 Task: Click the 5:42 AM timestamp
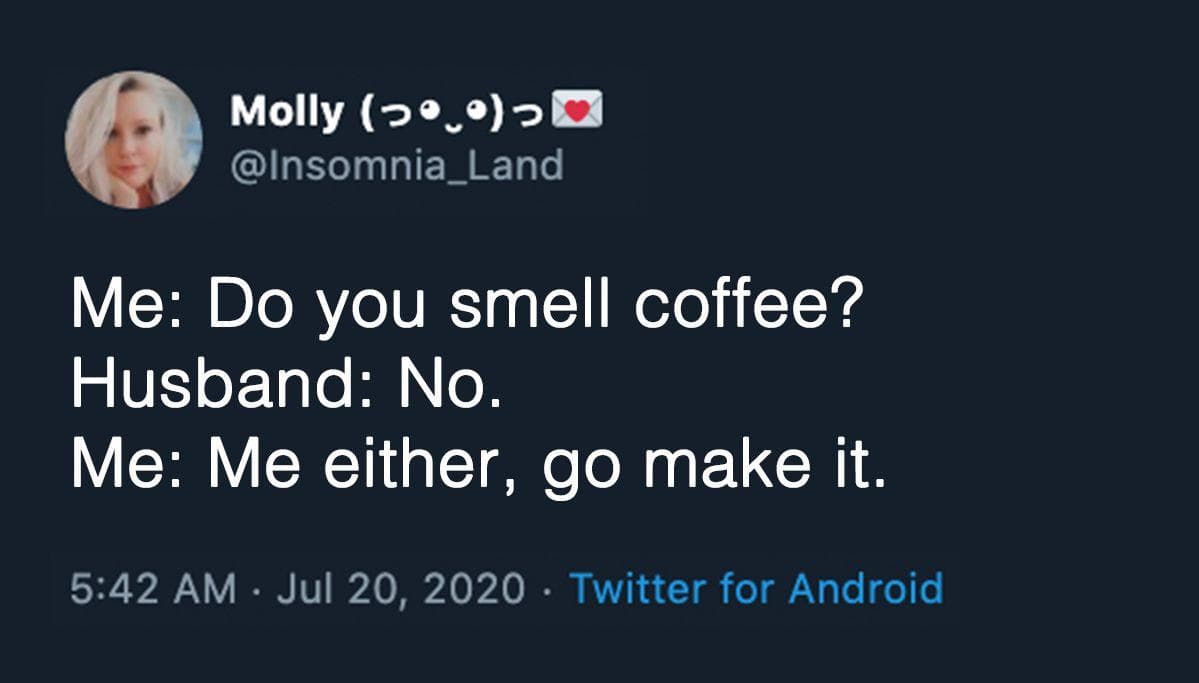tap(154, 588)
